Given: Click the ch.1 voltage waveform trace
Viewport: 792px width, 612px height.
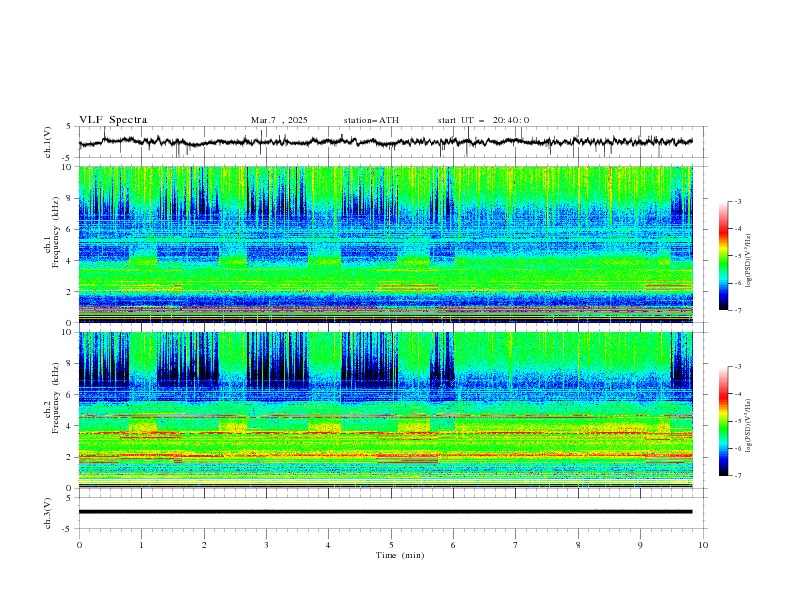Looking at the screenshot, I should (385, 142).
